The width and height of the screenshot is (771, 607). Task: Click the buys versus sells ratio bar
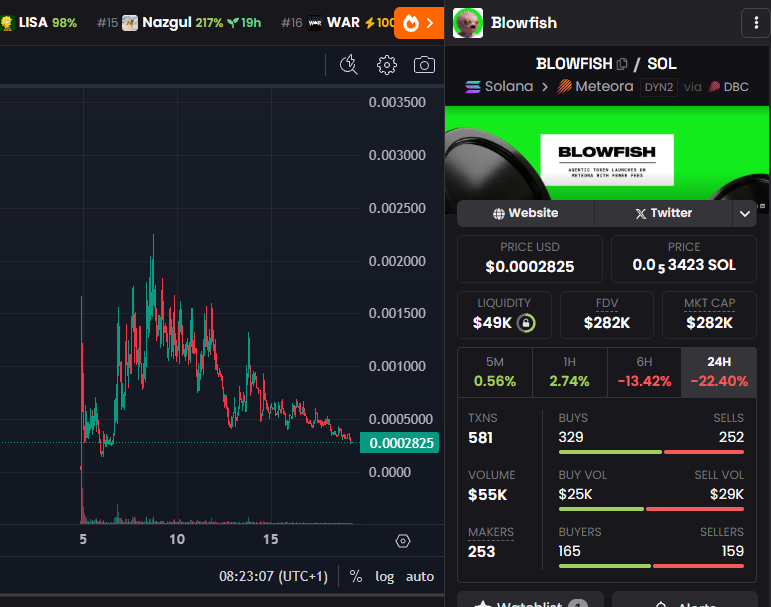coord(651,452)
